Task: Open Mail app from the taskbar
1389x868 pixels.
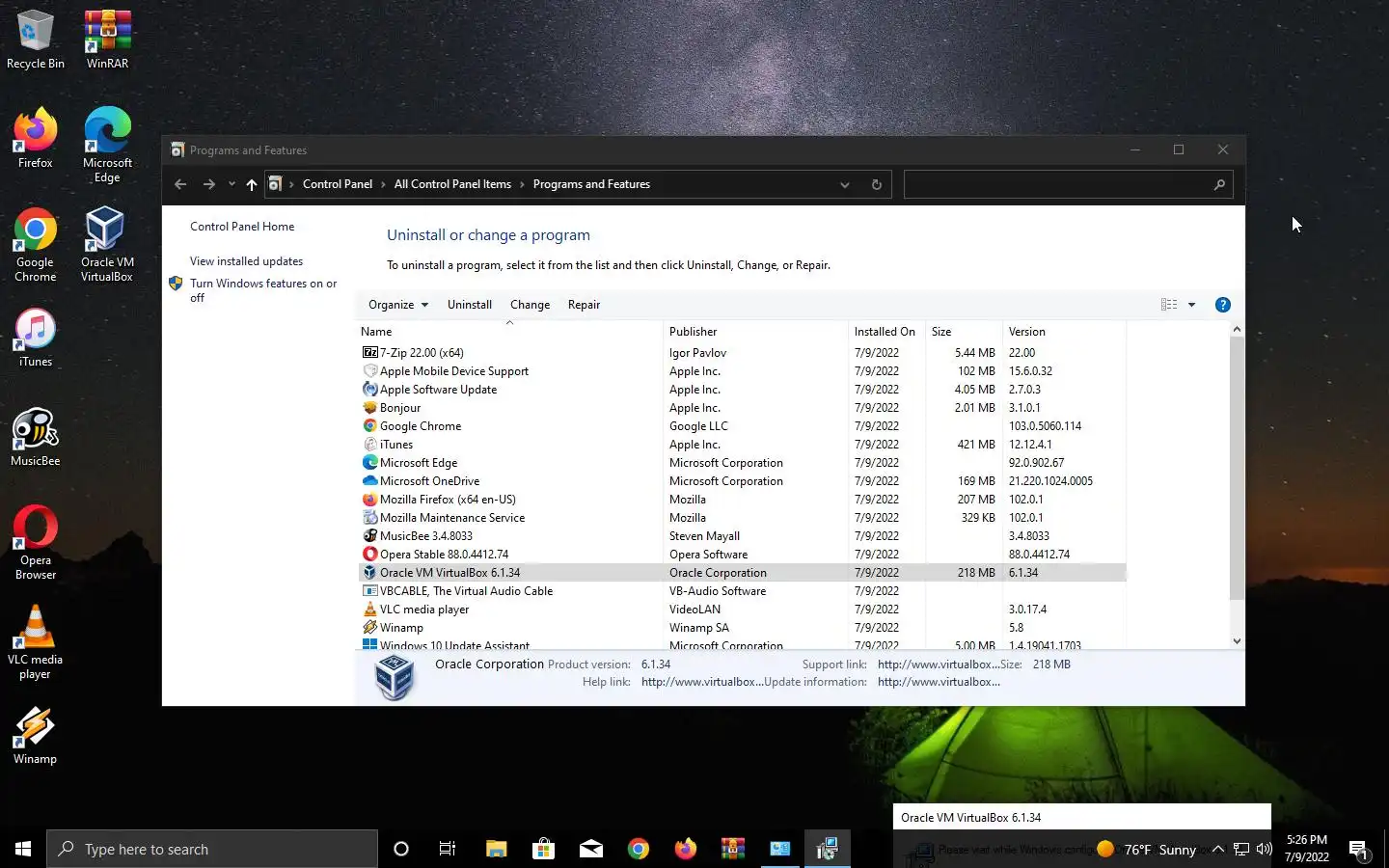Action: click(590, 849)
